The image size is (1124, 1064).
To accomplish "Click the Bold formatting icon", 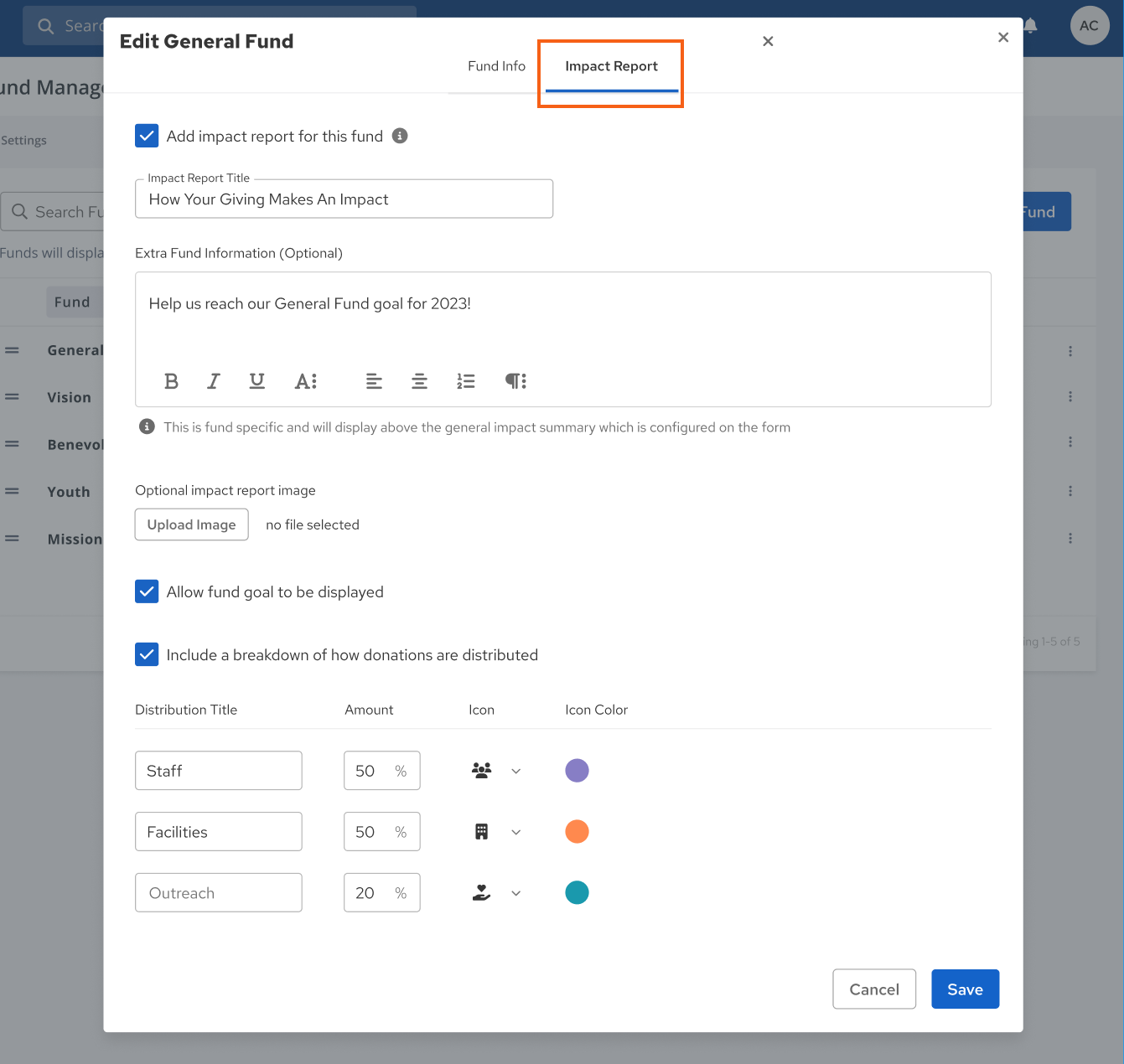I will [172, 381].
